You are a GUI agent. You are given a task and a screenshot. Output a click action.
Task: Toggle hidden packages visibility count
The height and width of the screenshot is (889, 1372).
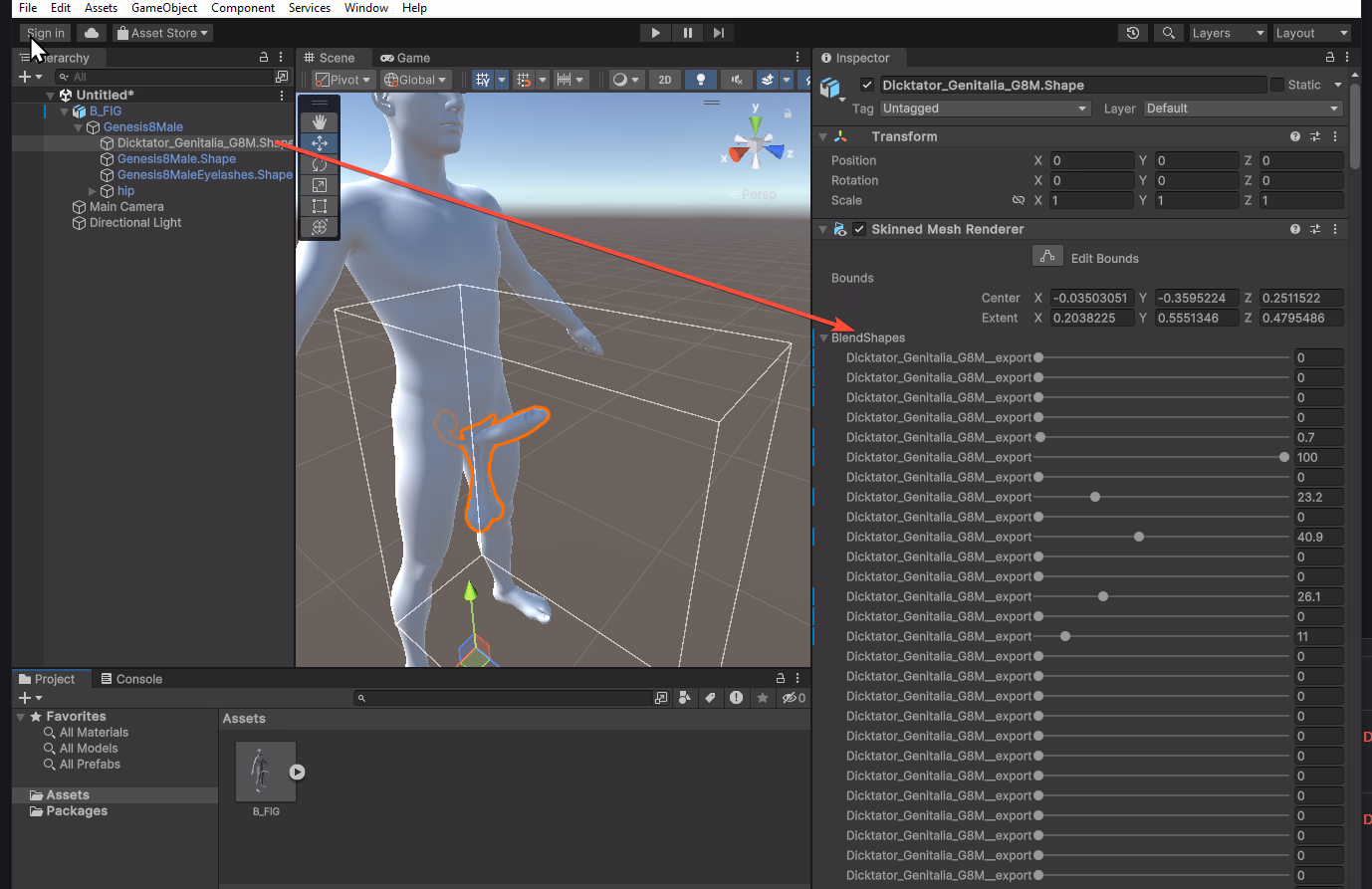[x=794, y=698]
